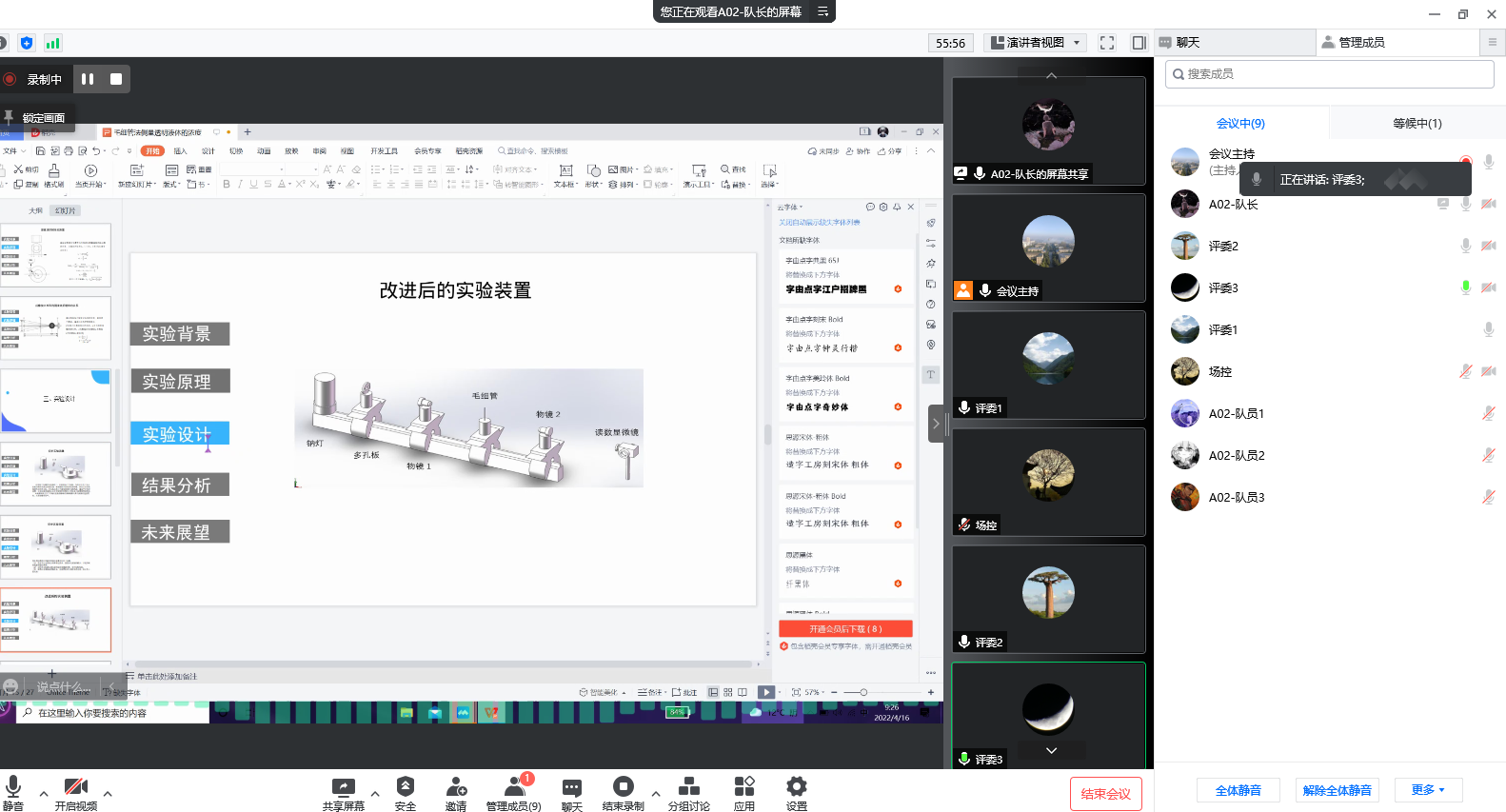This screenshot has width=1506, height=812.
Task: Turn on the video camera
Action: [x=75, y=787]
